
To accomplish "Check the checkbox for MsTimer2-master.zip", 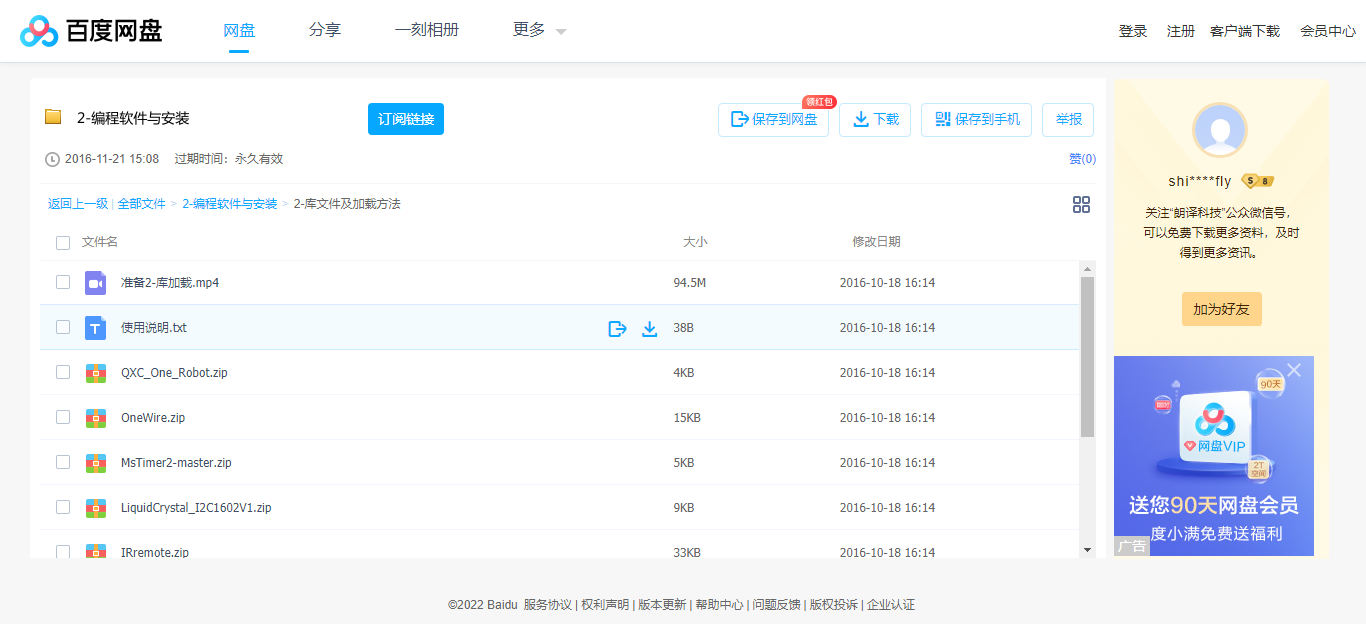I will click(x=62, y=462).
